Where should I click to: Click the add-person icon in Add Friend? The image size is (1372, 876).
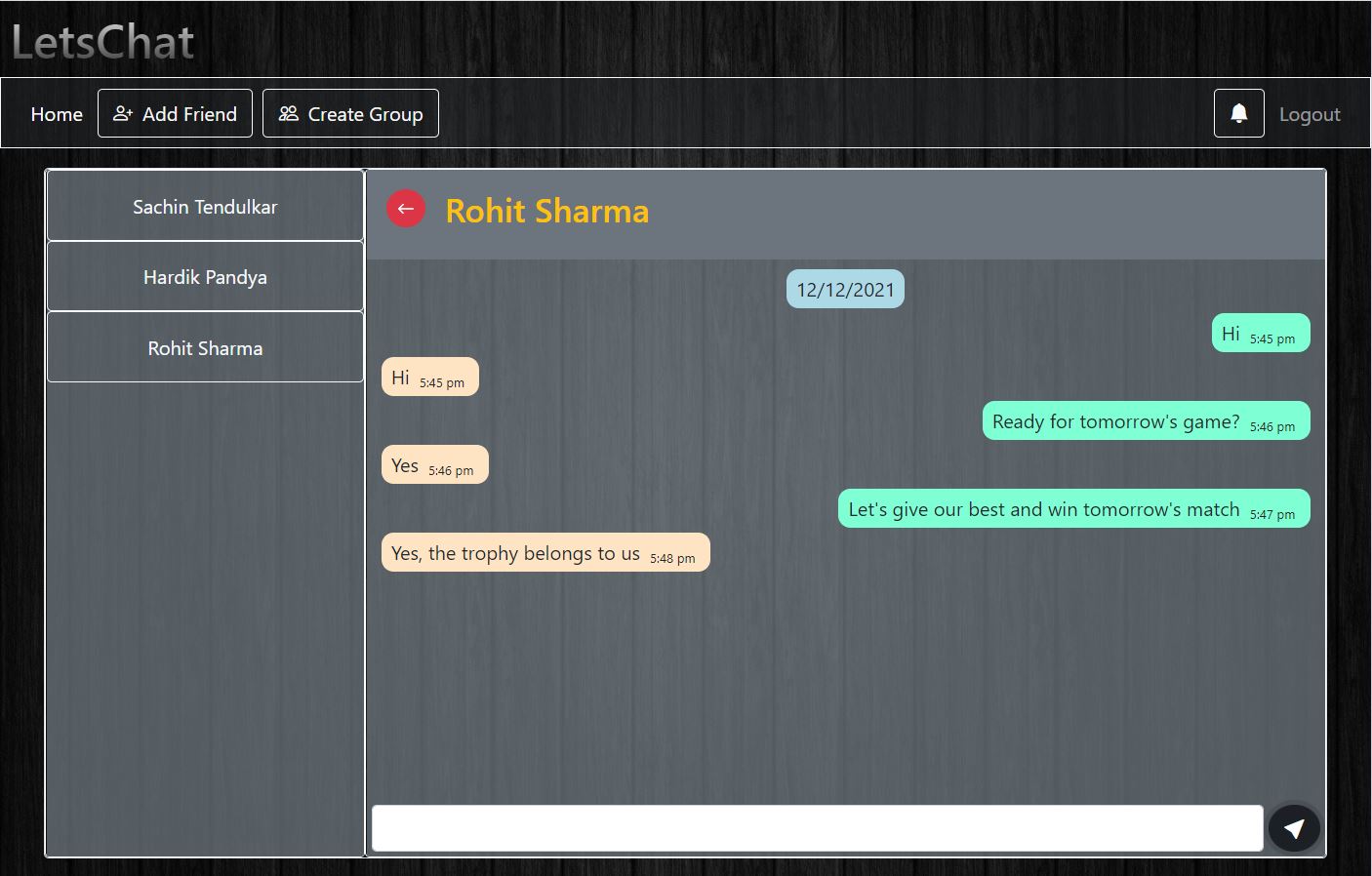point(123,113)
